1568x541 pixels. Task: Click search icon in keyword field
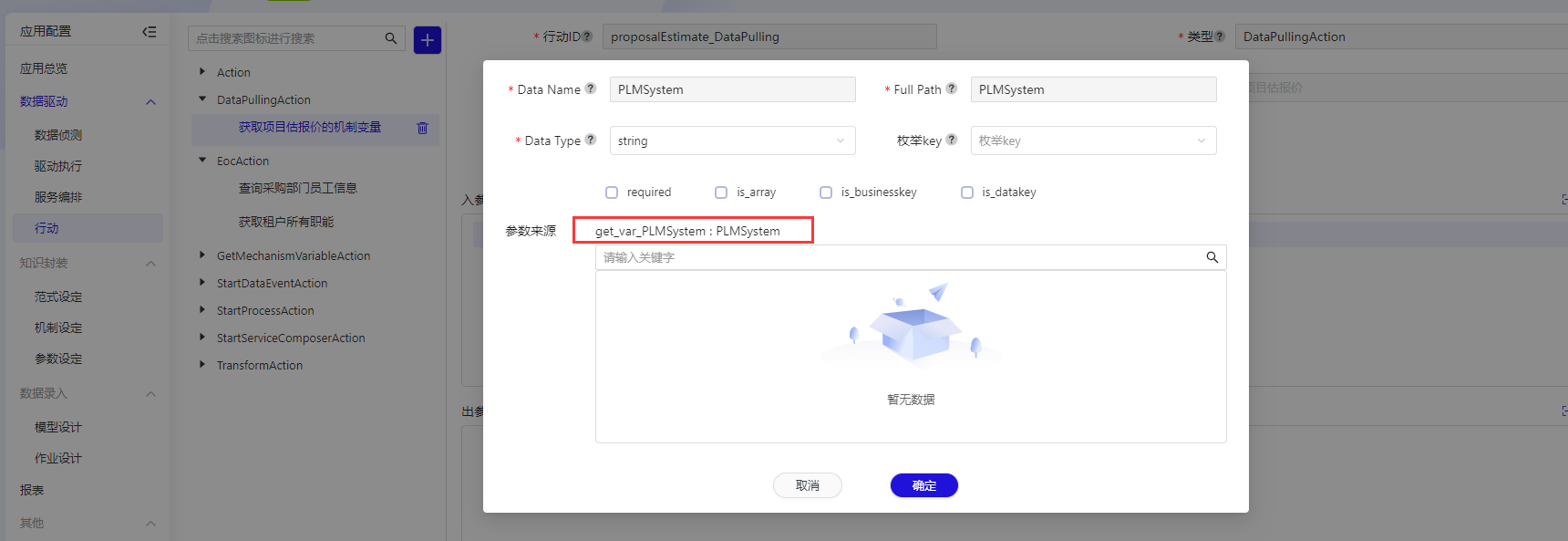[x=1212, y=257]
